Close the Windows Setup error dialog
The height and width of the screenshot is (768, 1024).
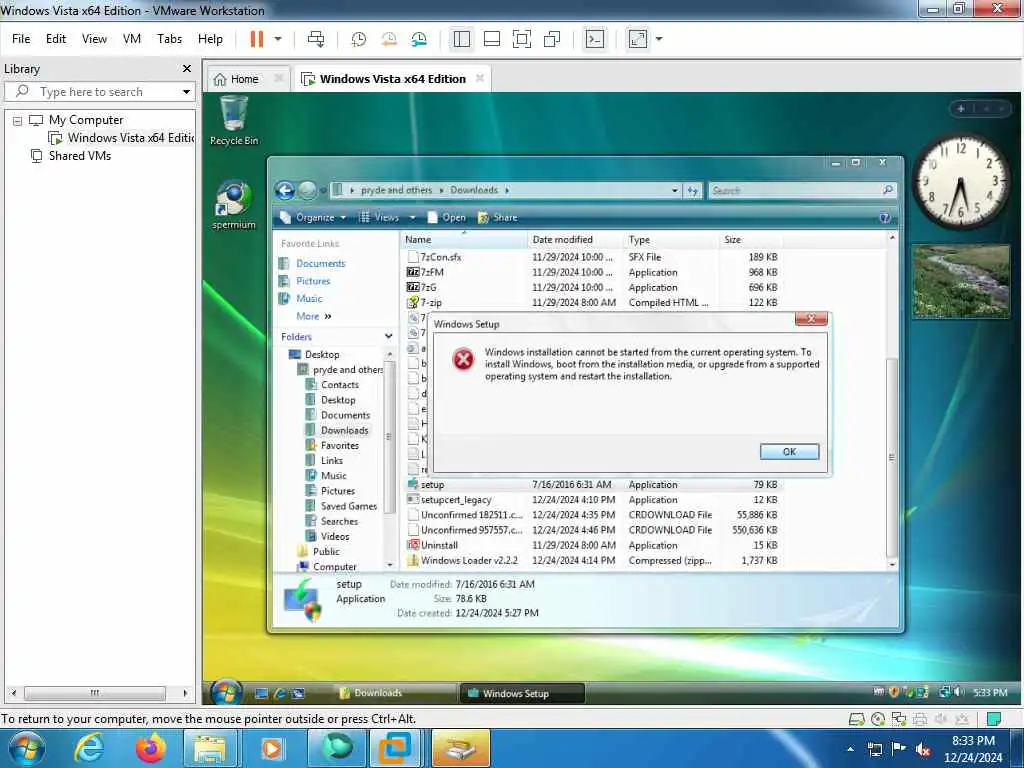click(x=811, y=319)
